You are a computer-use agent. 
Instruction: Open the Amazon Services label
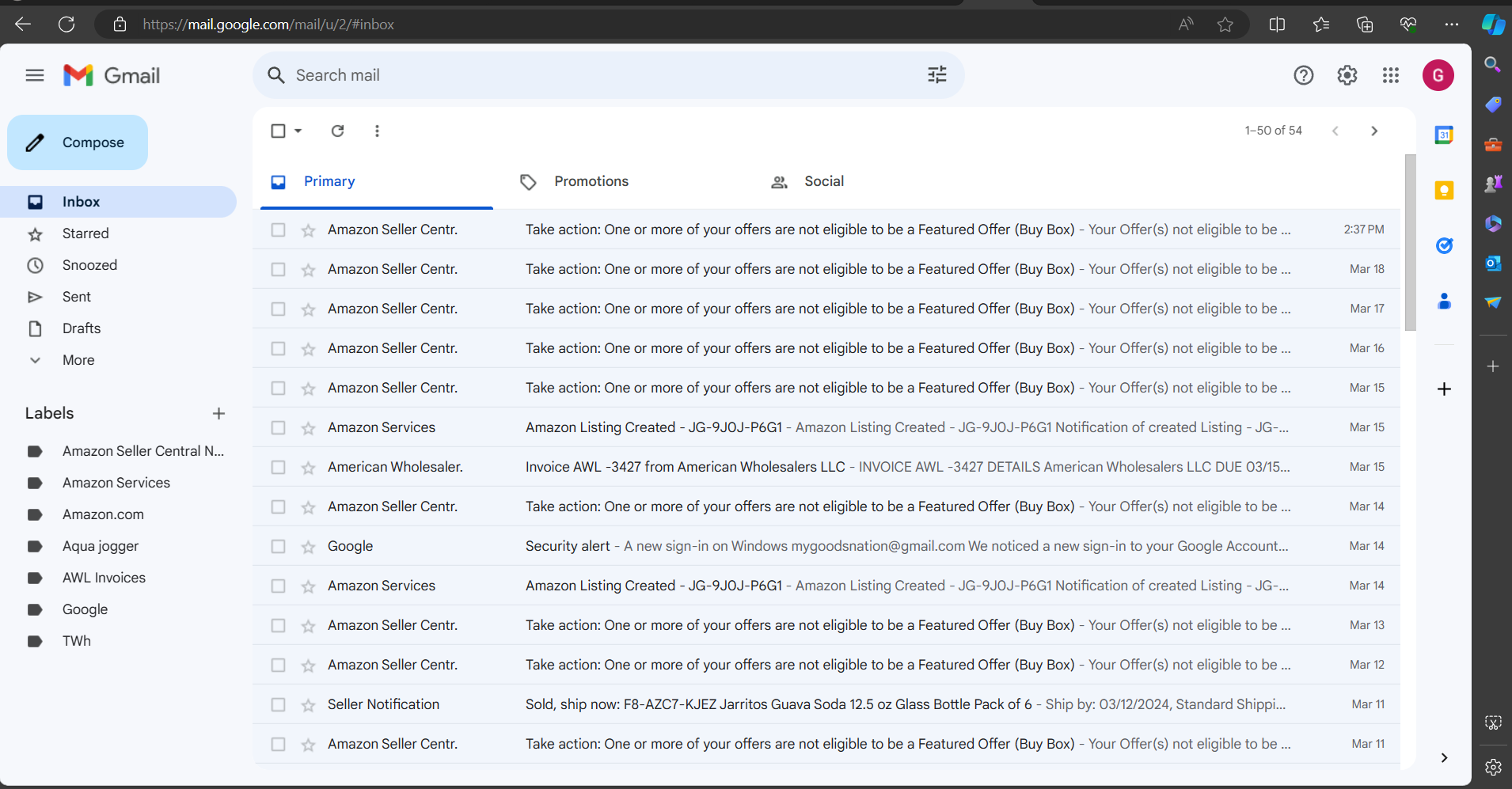(x=118, y=483)
